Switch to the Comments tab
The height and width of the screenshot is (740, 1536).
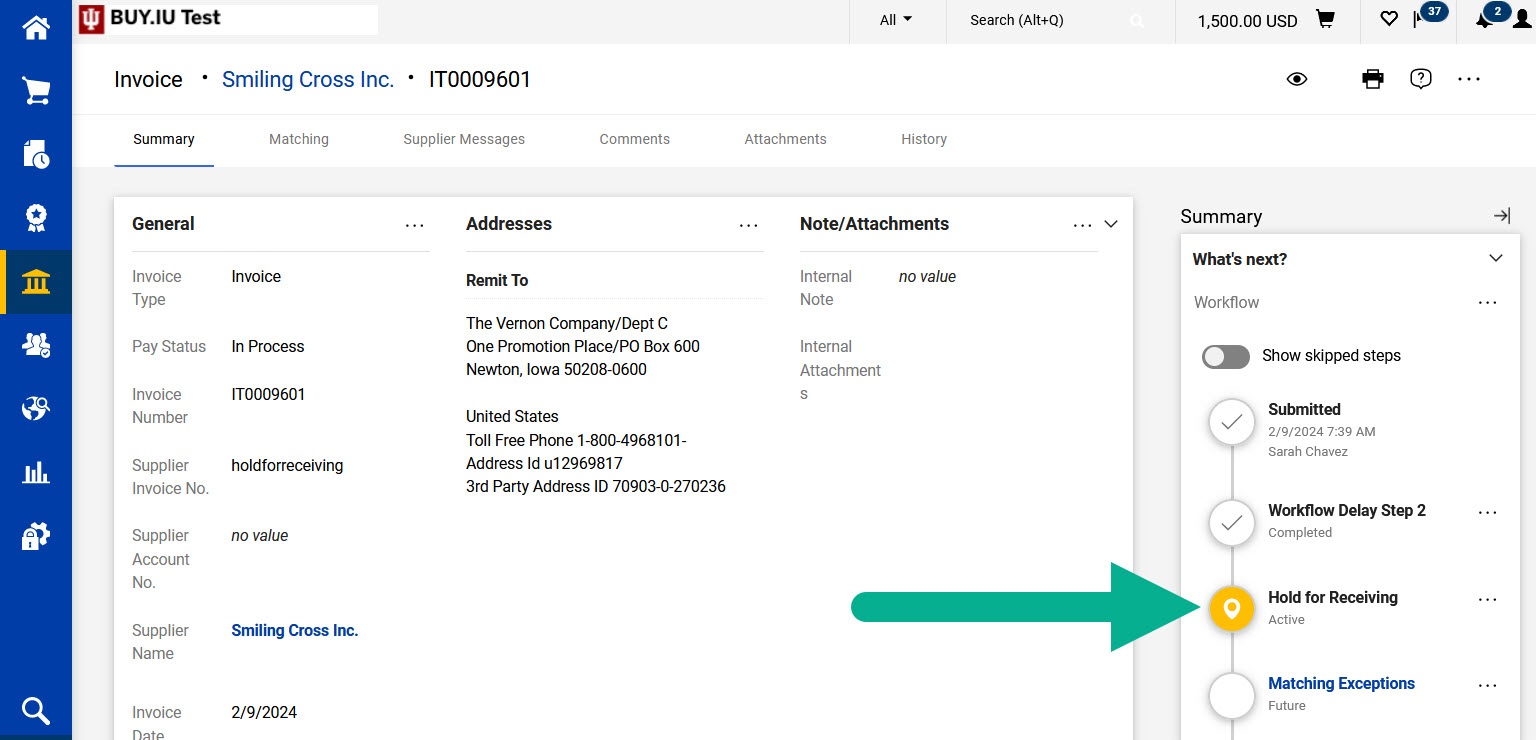pyautogui.click(x=635, y=139)
